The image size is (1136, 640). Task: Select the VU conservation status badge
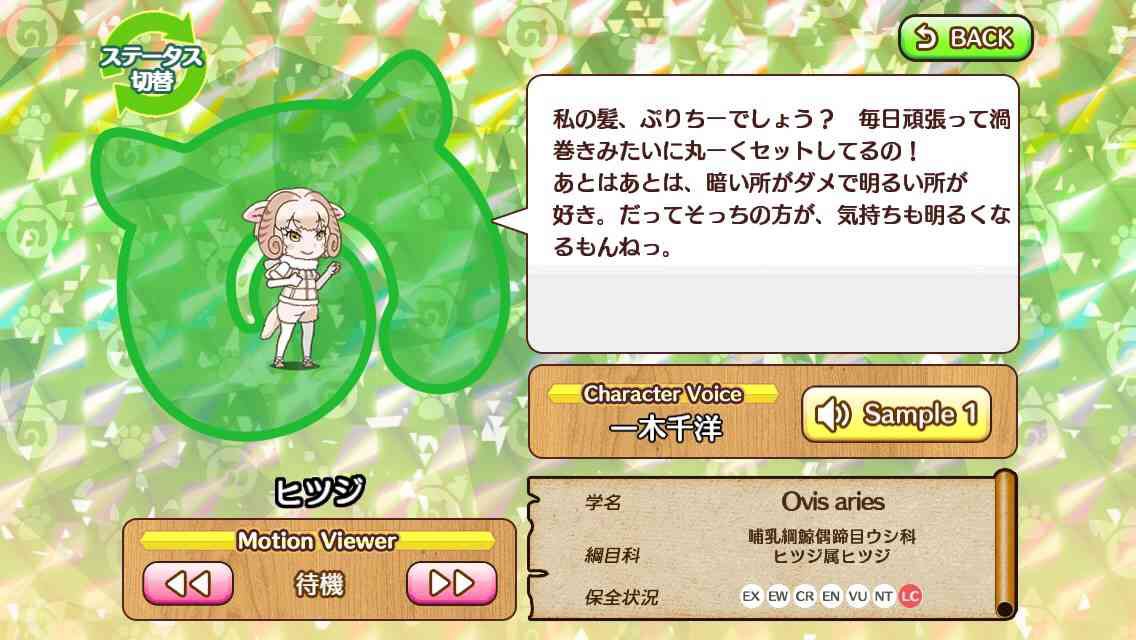coord(858,597)
